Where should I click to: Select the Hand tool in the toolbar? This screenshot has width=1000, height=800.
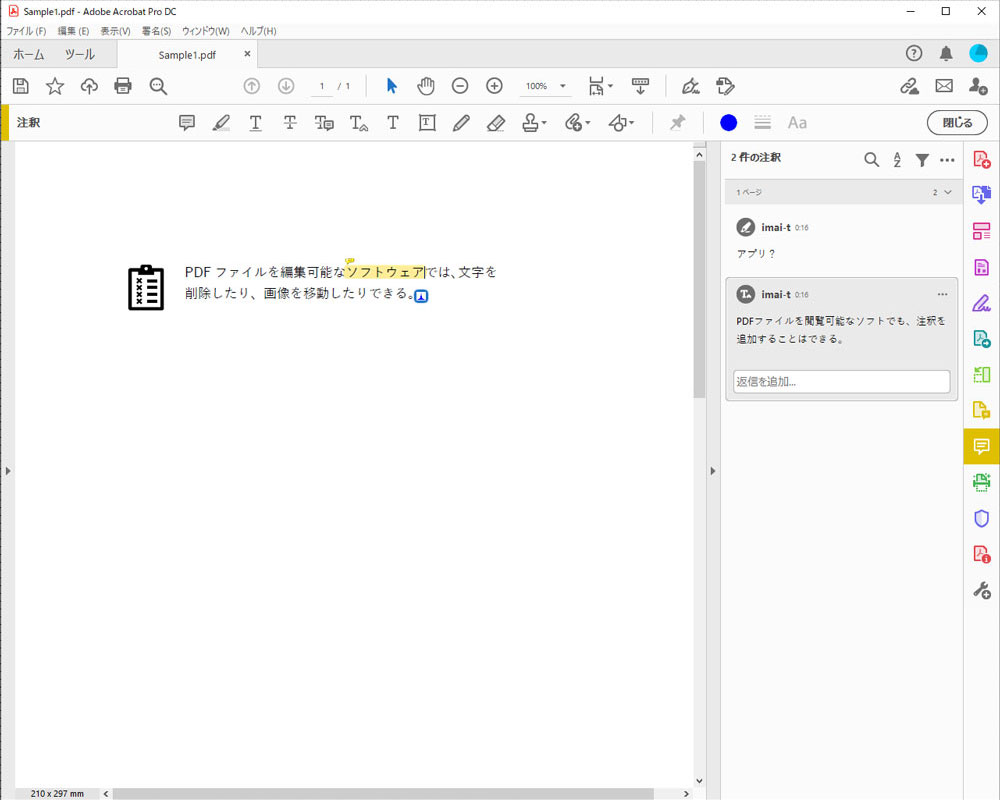click(426, 86)
